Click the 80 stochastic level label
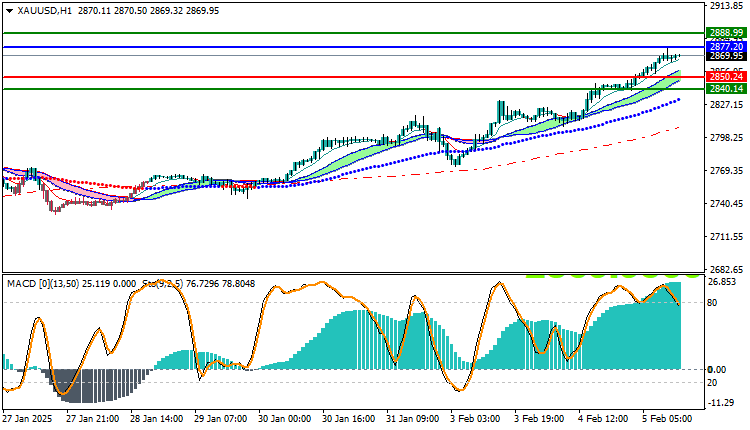This screenshot has width=750, height=430. [712, 302]
